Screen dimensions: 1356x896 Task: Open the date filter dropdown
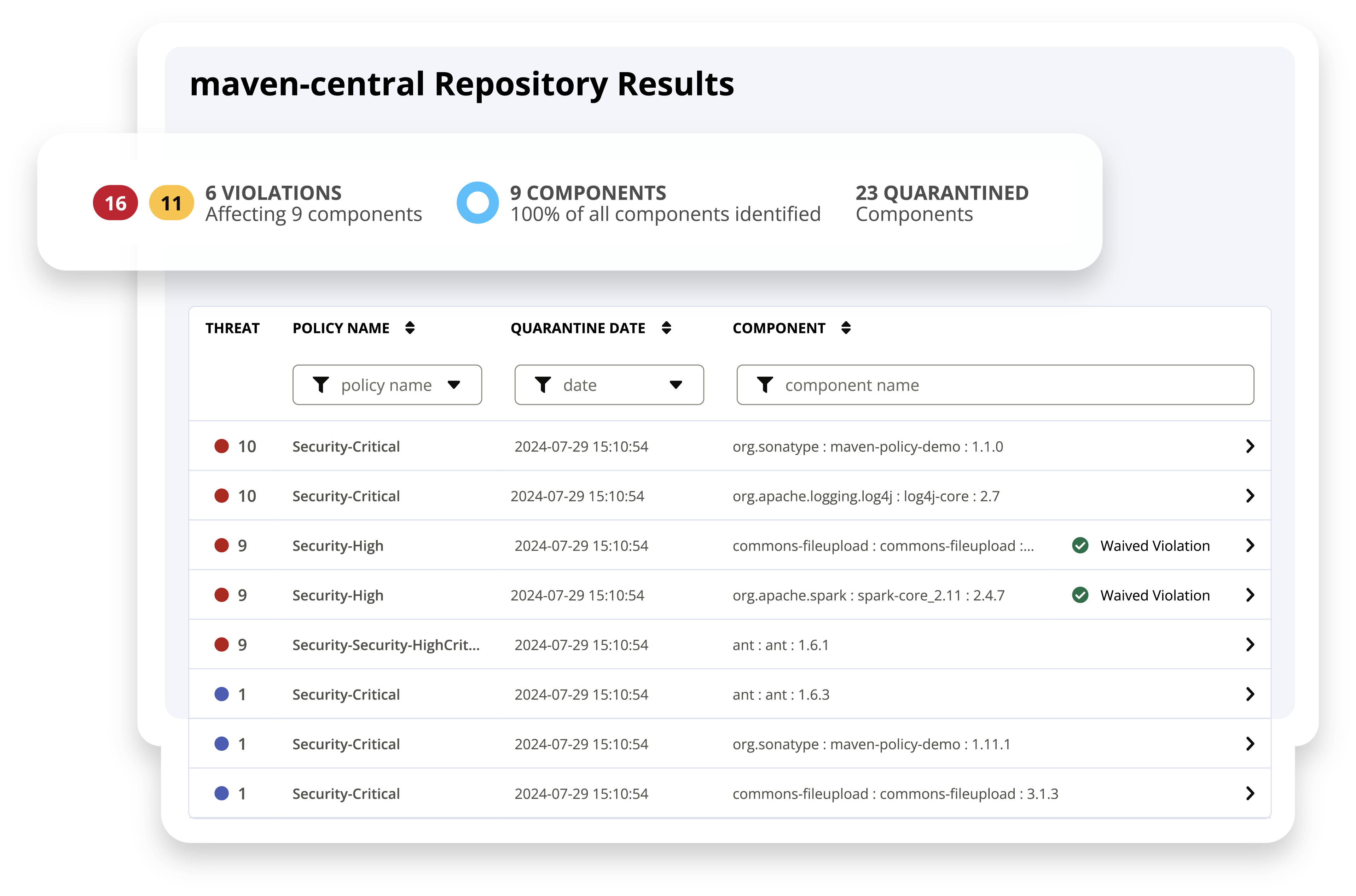pyautogui.click(x=609, y=385)
